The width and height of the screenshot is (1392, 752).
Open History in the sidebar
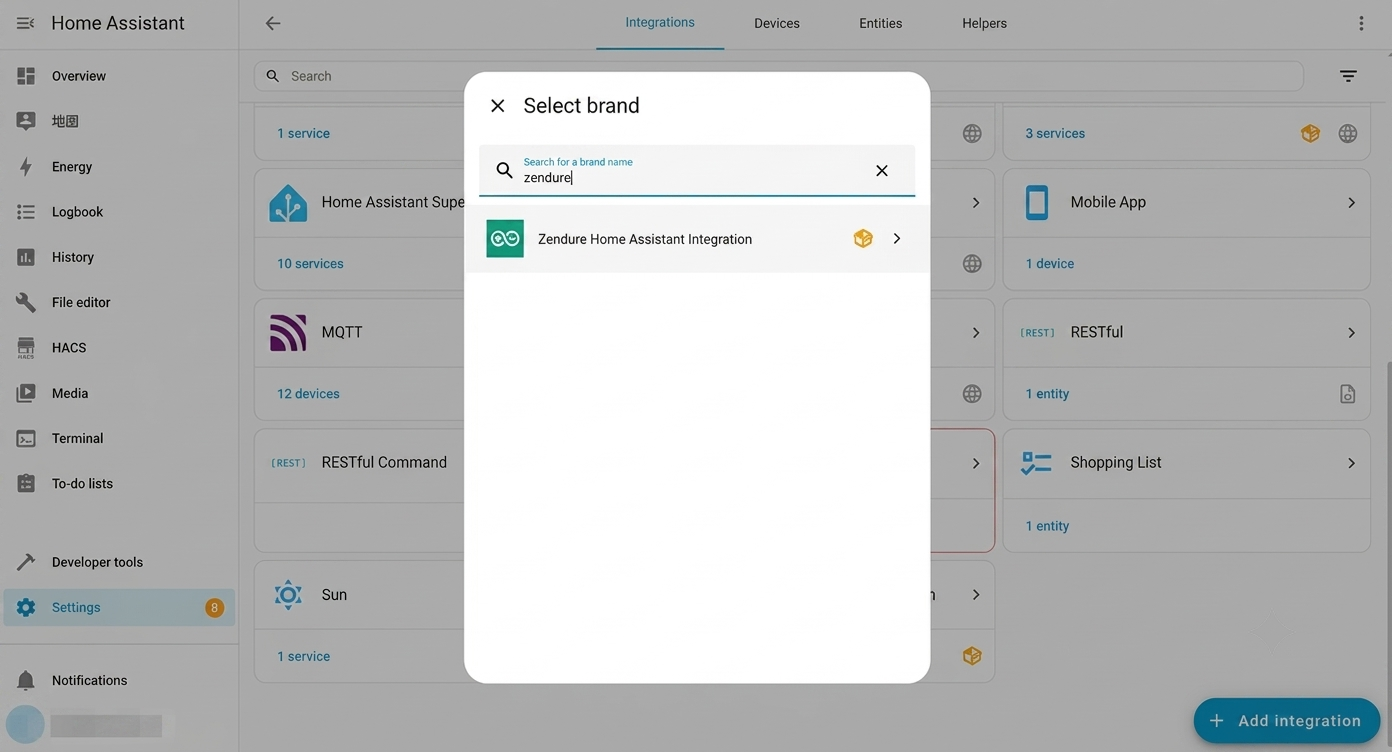(x=119, y=257)
